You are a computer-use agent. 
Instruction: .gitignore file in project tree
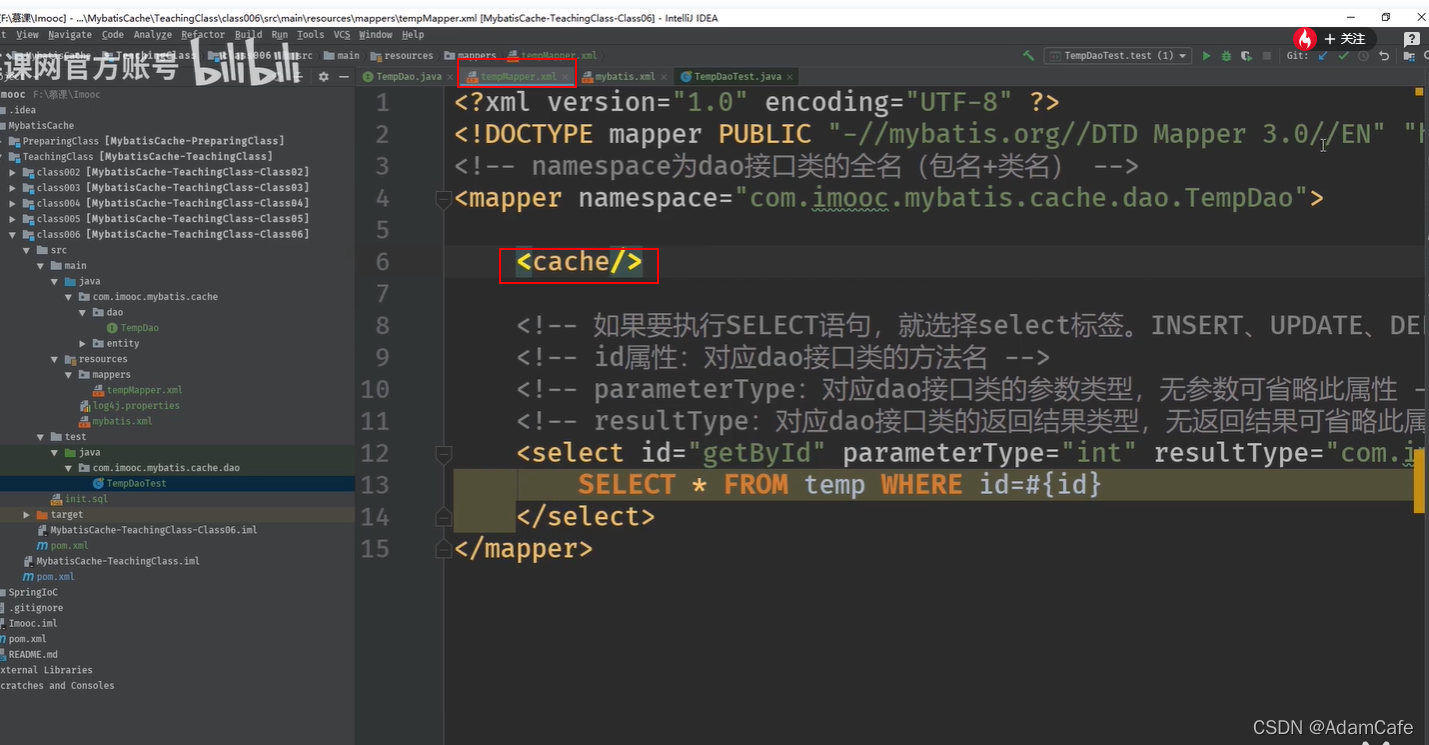coord(32,608)
